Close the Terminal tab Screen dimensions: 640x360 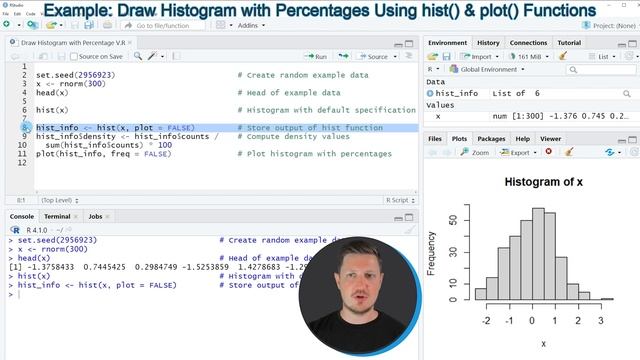pyautogui.click(x=76, y=217)
